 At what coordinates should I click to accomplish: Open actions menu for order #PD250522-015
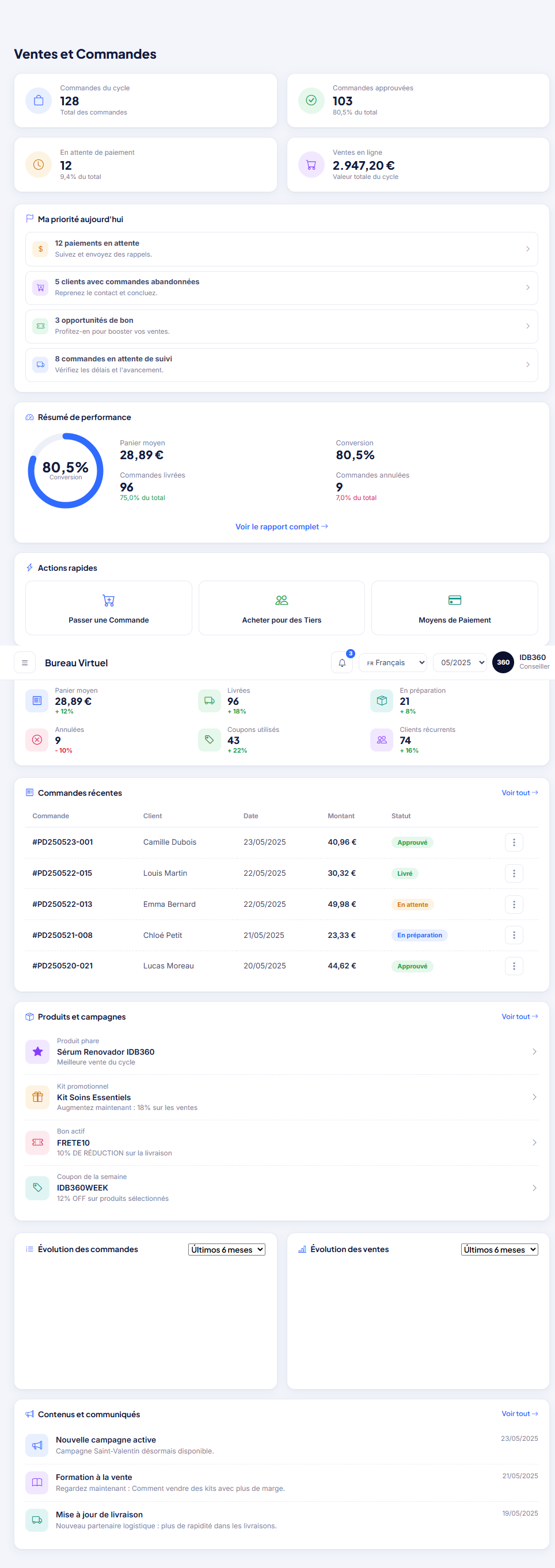tap(514, 873)
